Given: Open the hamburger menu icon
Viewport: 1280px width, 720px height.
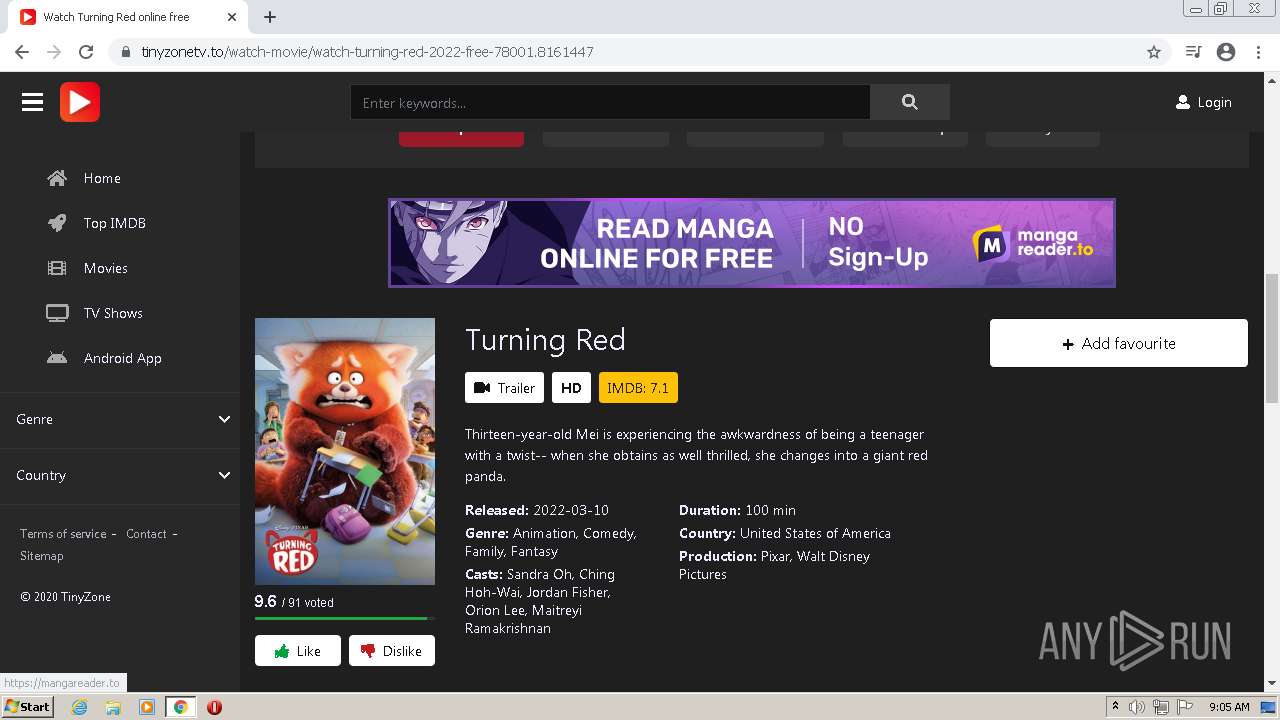Looking at the screenshot, I should pyautogui.click(x=32, y=102).
